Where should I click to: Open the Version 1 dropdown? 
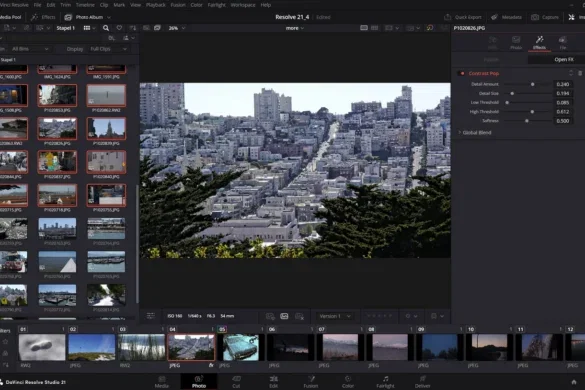point(335,316)
